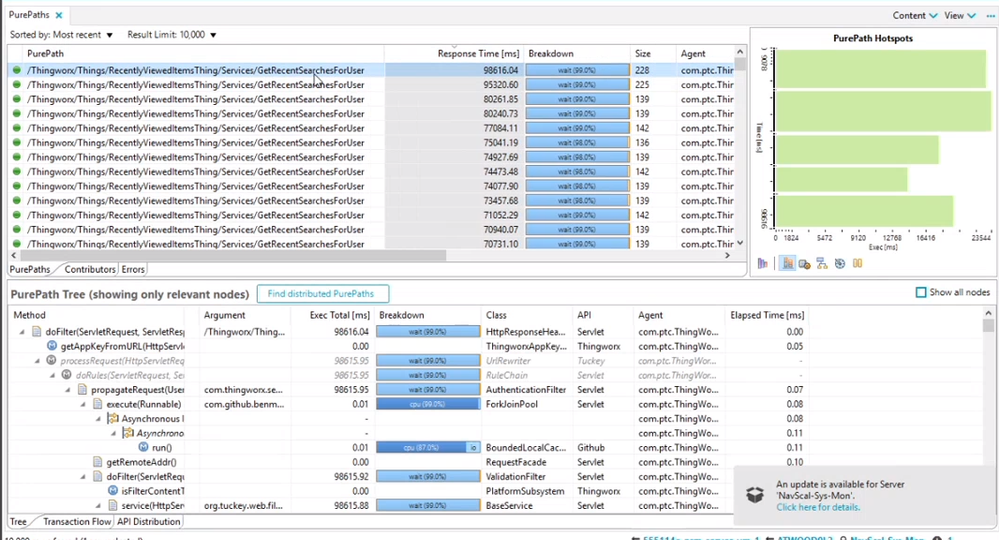Select the getAppKeyFromURL method icon
The image size is (999, 540).
[52, 346]
